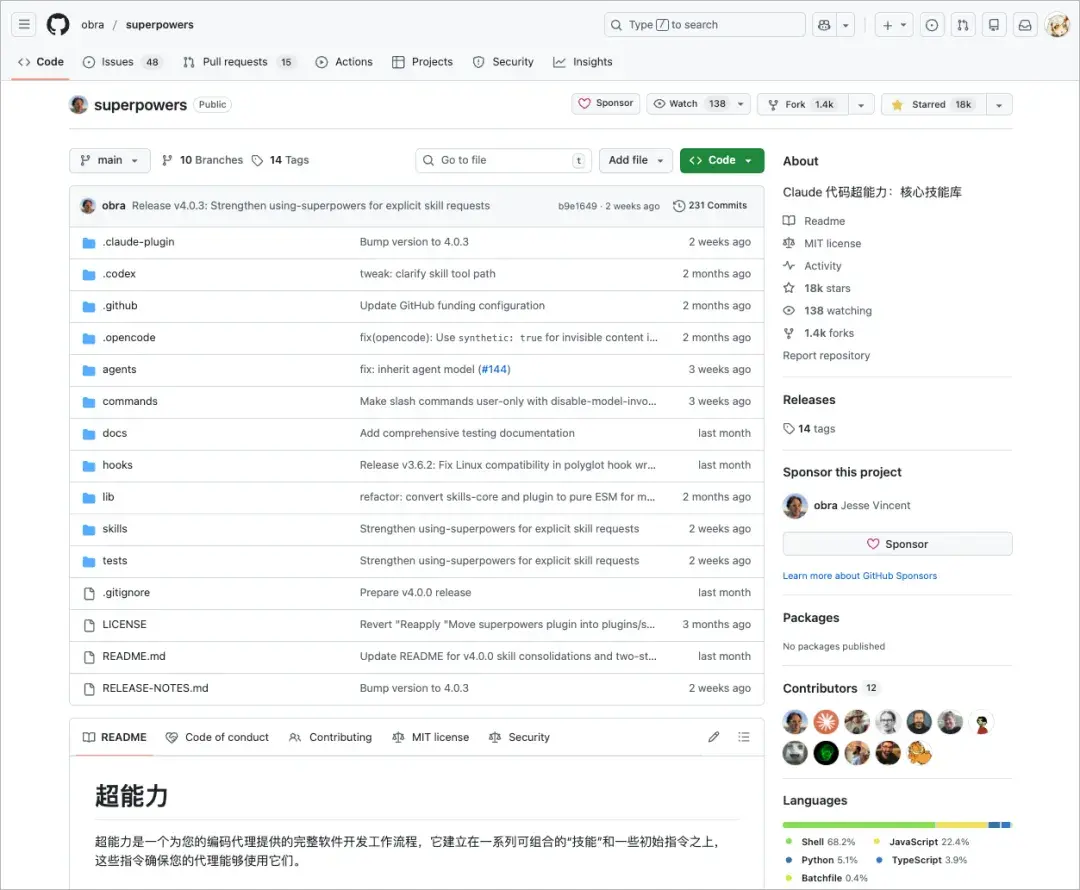
Task: Click the GitHub logo home icon
Action: [x=58, y=25]
